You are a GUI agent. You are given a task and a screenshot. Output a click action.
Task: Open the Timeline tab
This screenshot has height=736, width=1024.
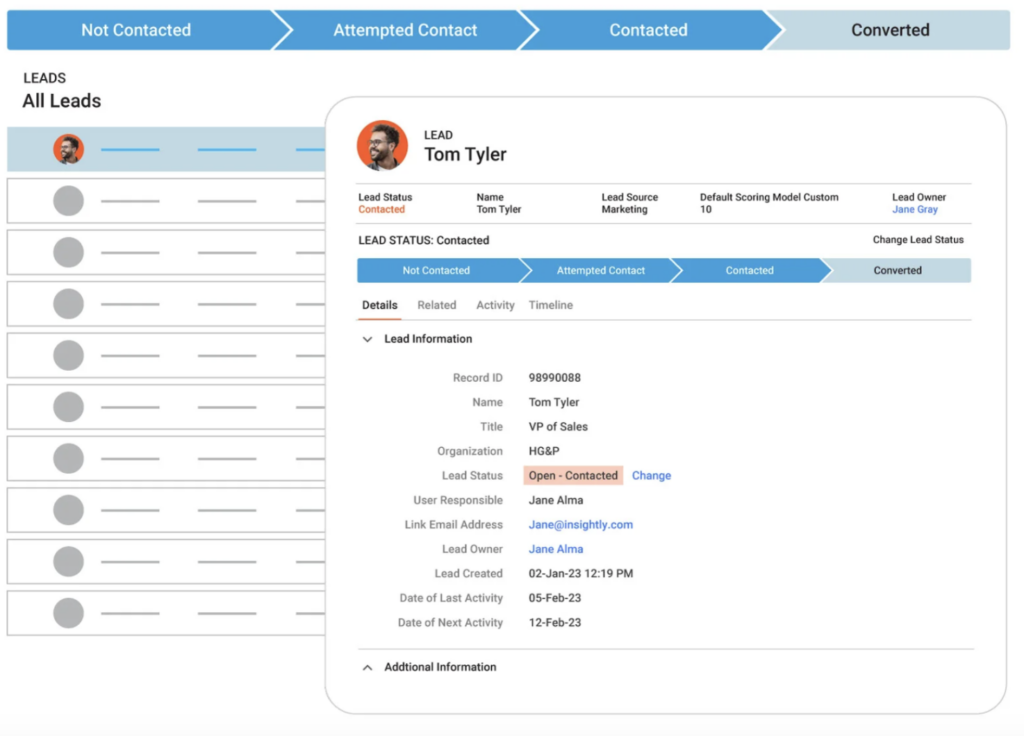click(550, 305)
